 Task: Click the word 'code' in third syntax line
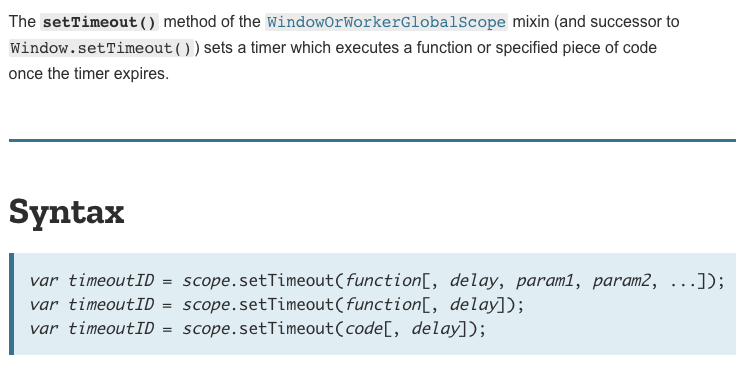[364, 328]
